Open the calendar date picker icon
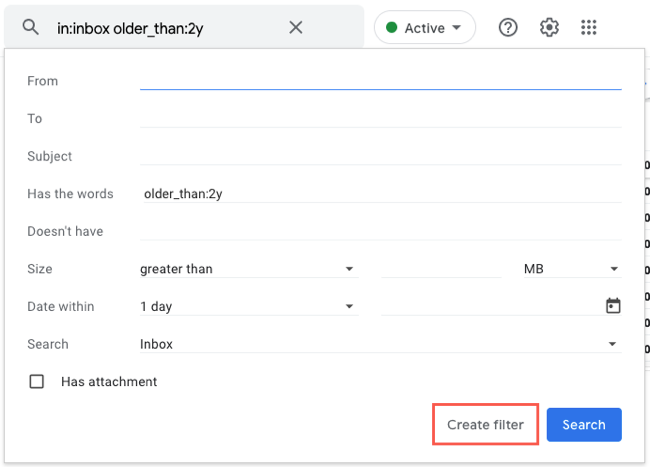The height and width of the screenshot is (467, 650). (613, 306)
